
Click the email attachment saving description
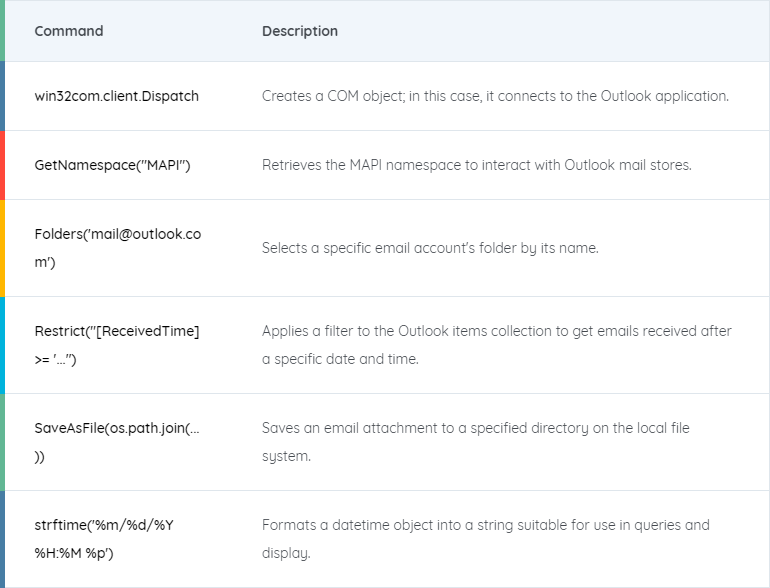475,442
